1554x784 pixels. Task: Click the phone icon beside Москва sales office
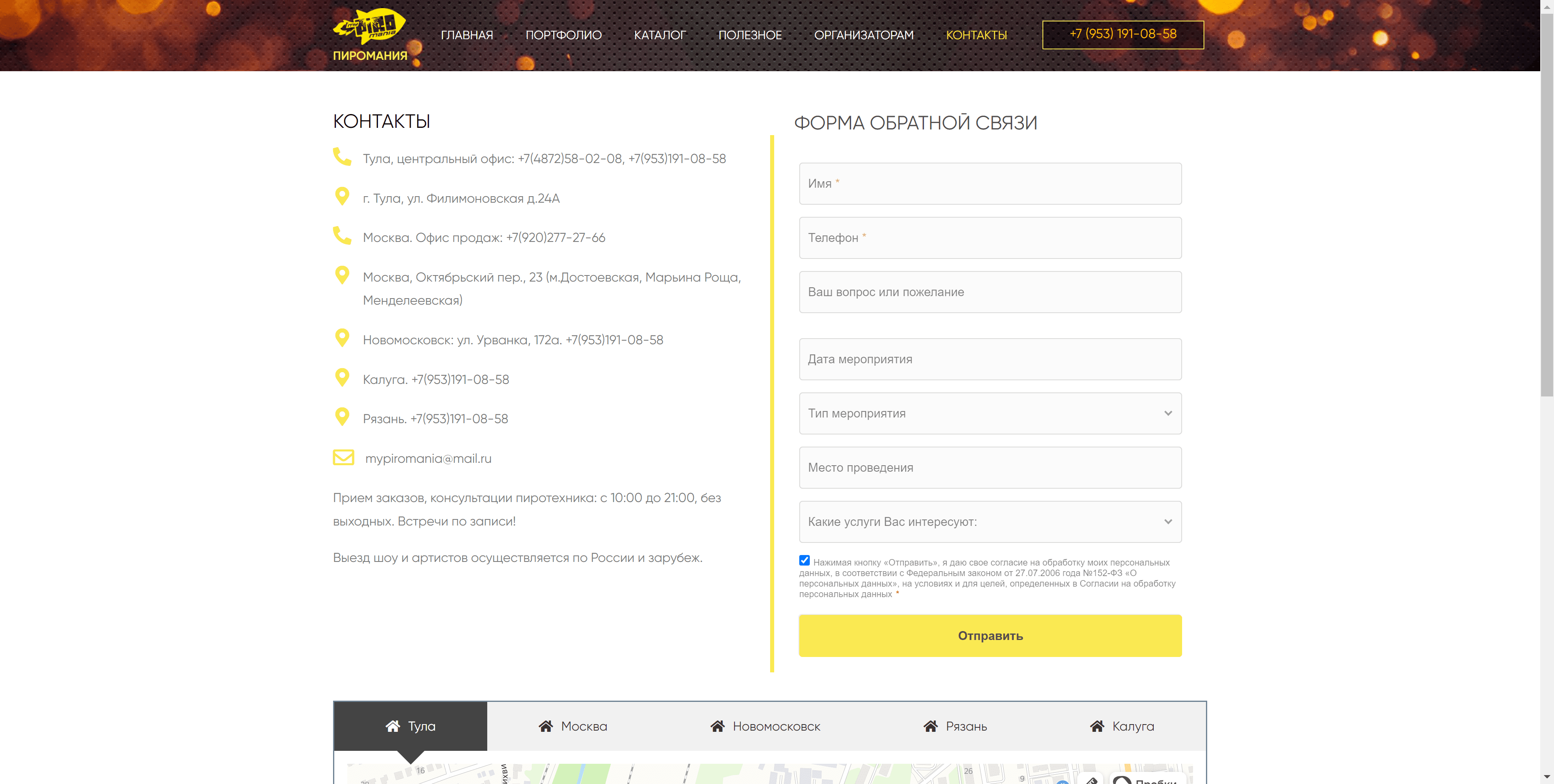(342, 235)
